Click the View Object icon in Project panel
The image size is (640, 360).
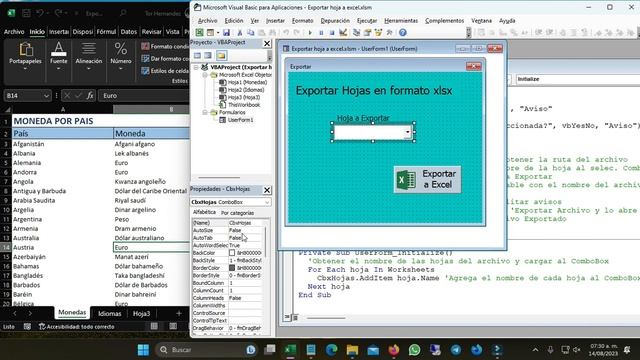click(x=209, y=56)
